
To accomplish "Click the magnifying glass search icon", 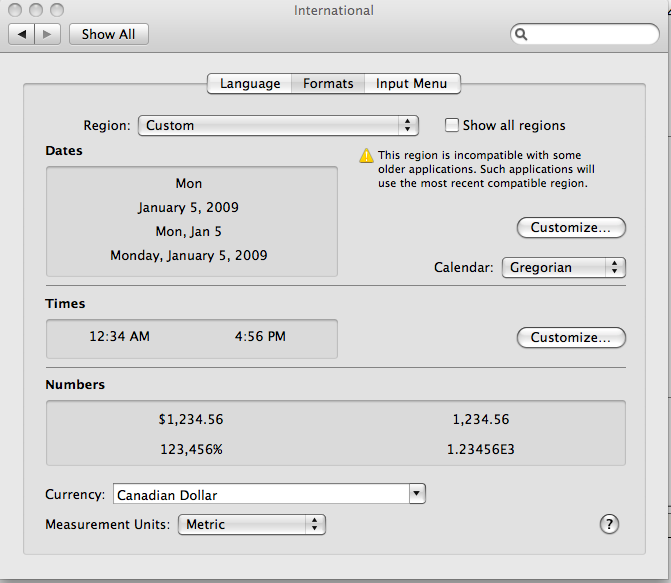I will 521,34.
